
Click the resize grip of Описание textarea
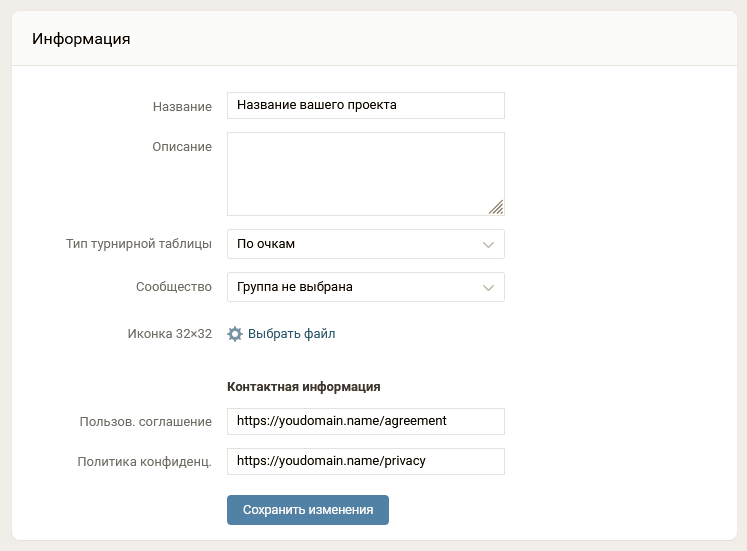496,207
